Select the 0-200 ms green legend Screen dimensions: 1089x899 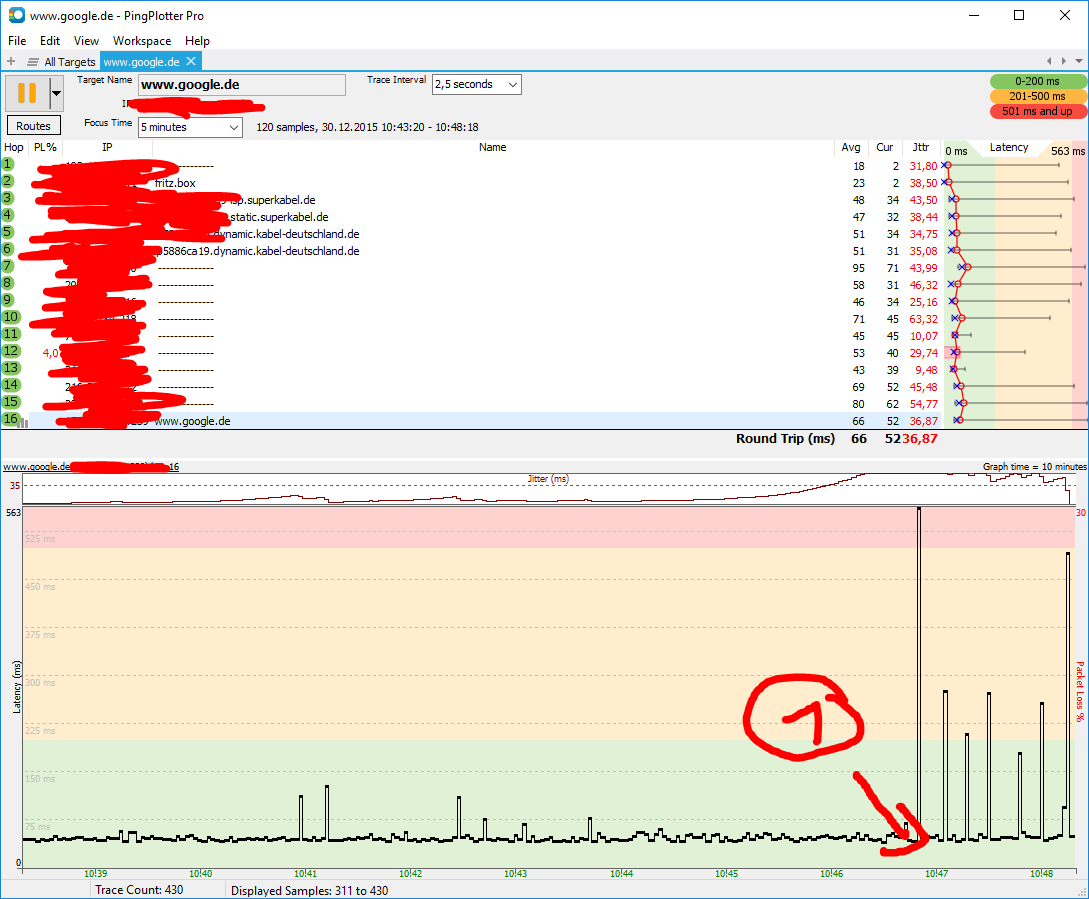tap(1038, 81)
